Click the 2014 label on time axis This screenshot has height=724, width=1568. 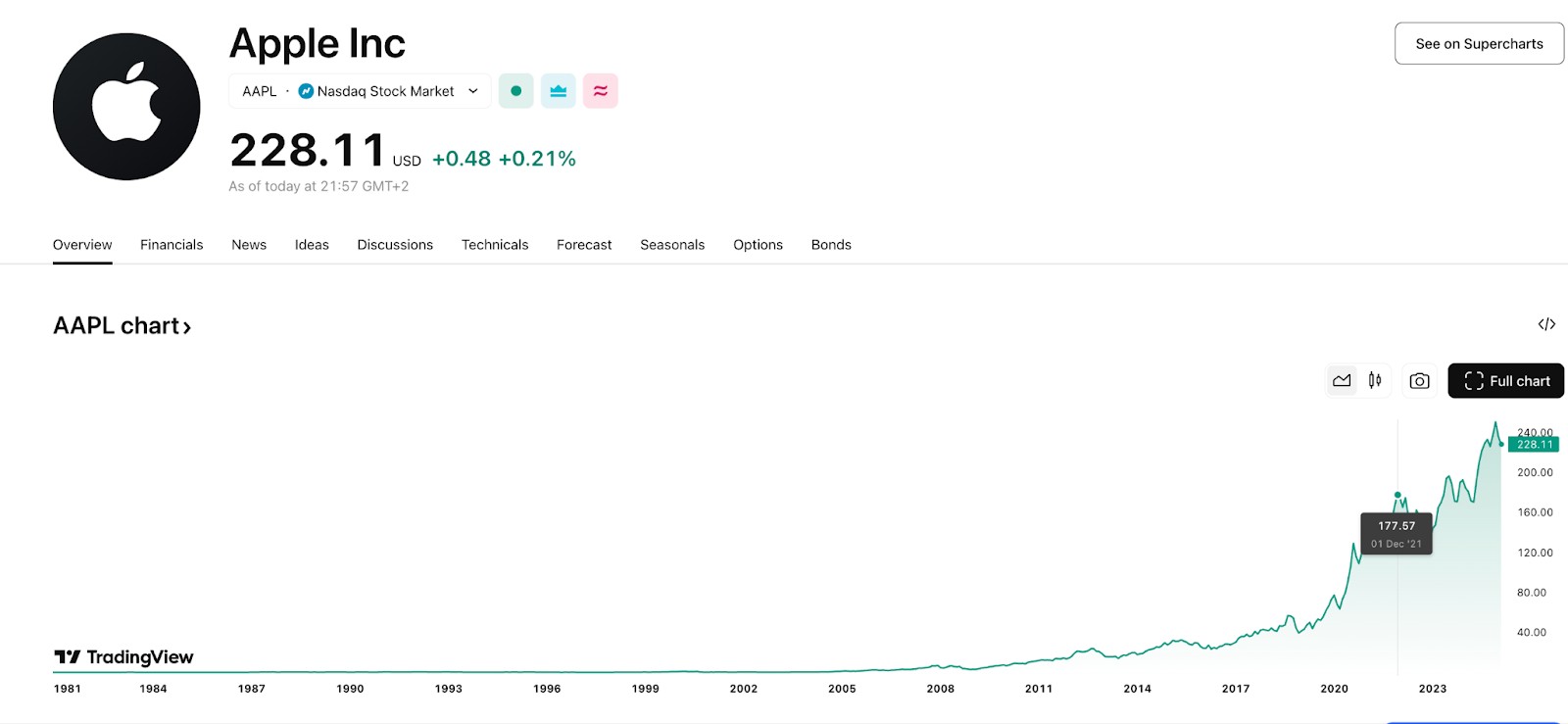coord(1138,689)
